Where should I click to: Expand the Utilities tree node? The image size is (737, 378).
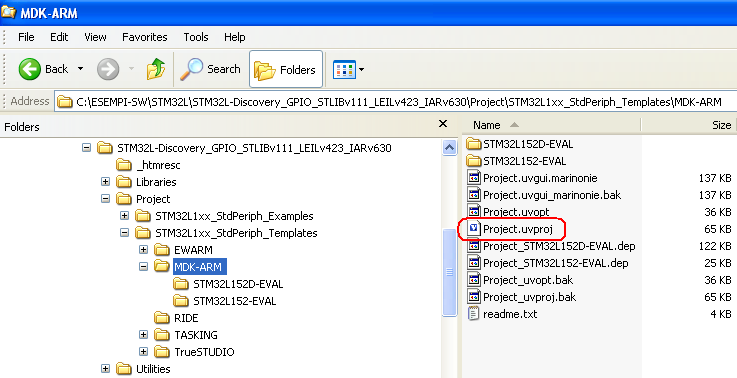pyautogui.click(x=105, y=369)
